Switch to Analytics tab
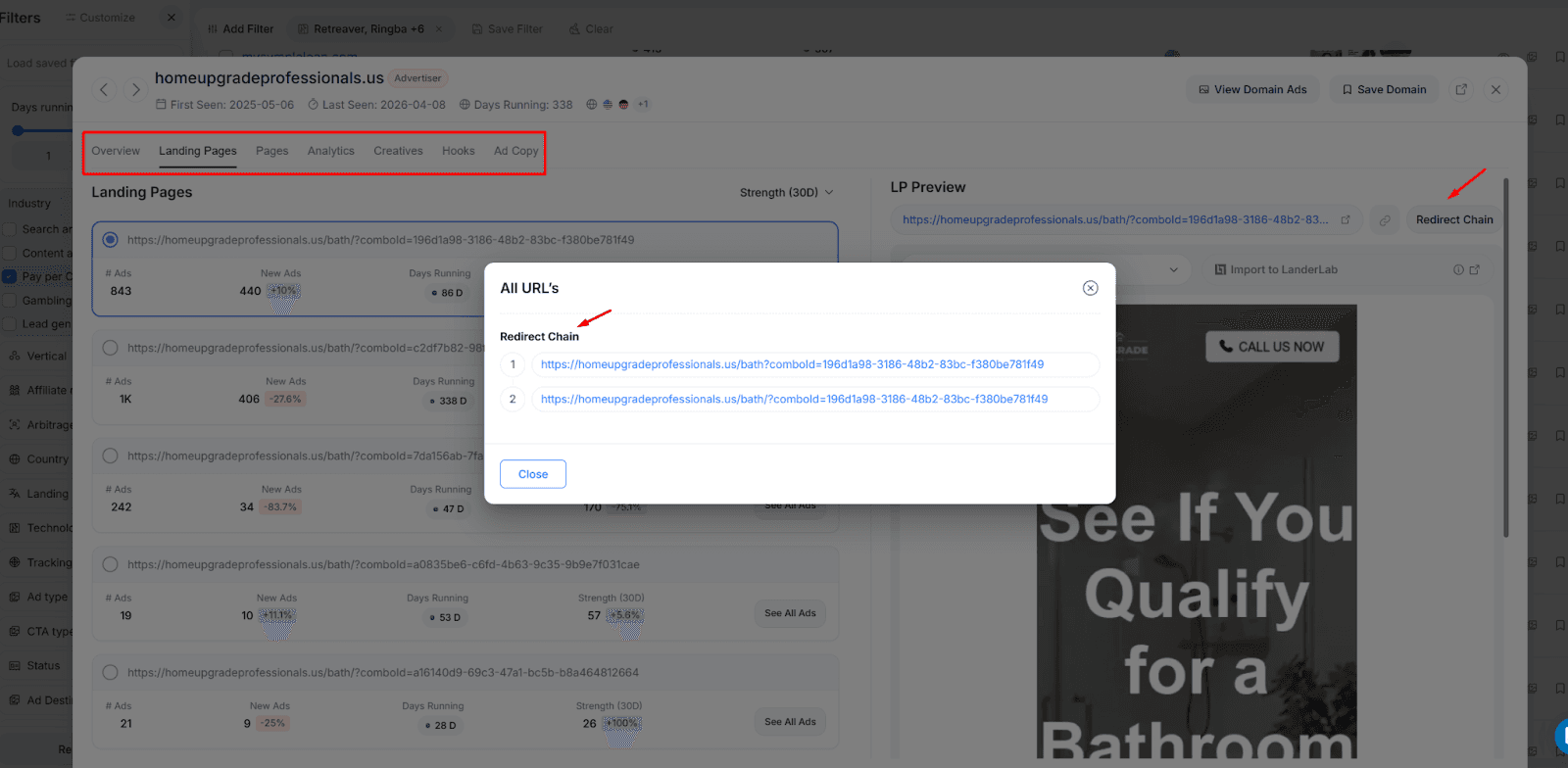Viewport: 1568px width, 768px height. 331,151
